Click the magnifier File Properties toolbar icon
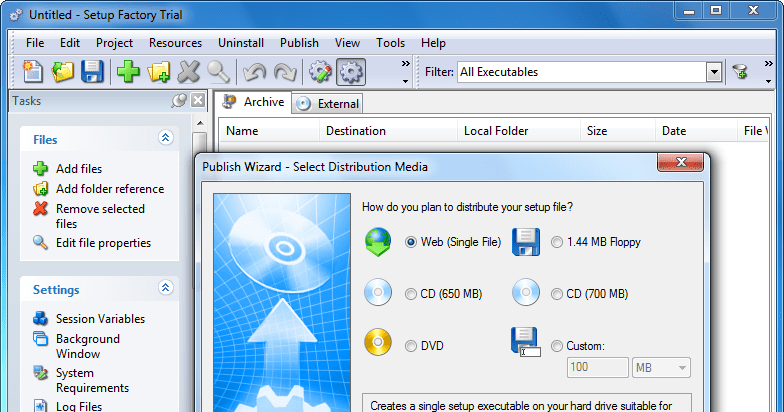The height and width of the screenshot is (412, 784). tap(218, 72)
